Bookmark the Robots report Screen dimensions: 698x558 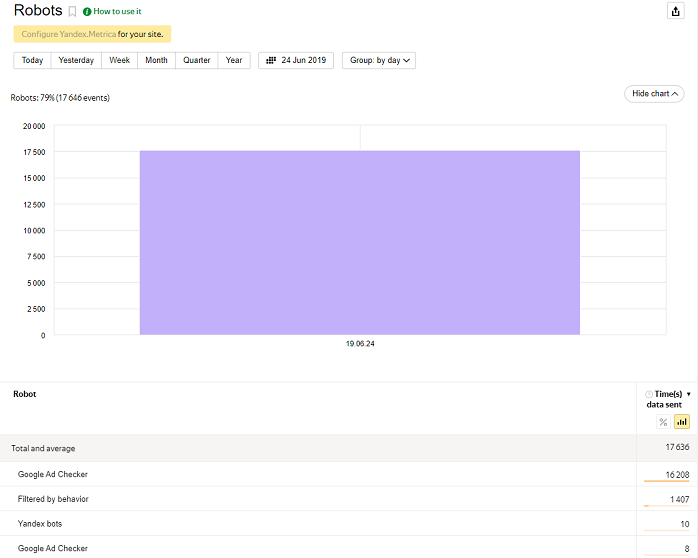(72, 11)
